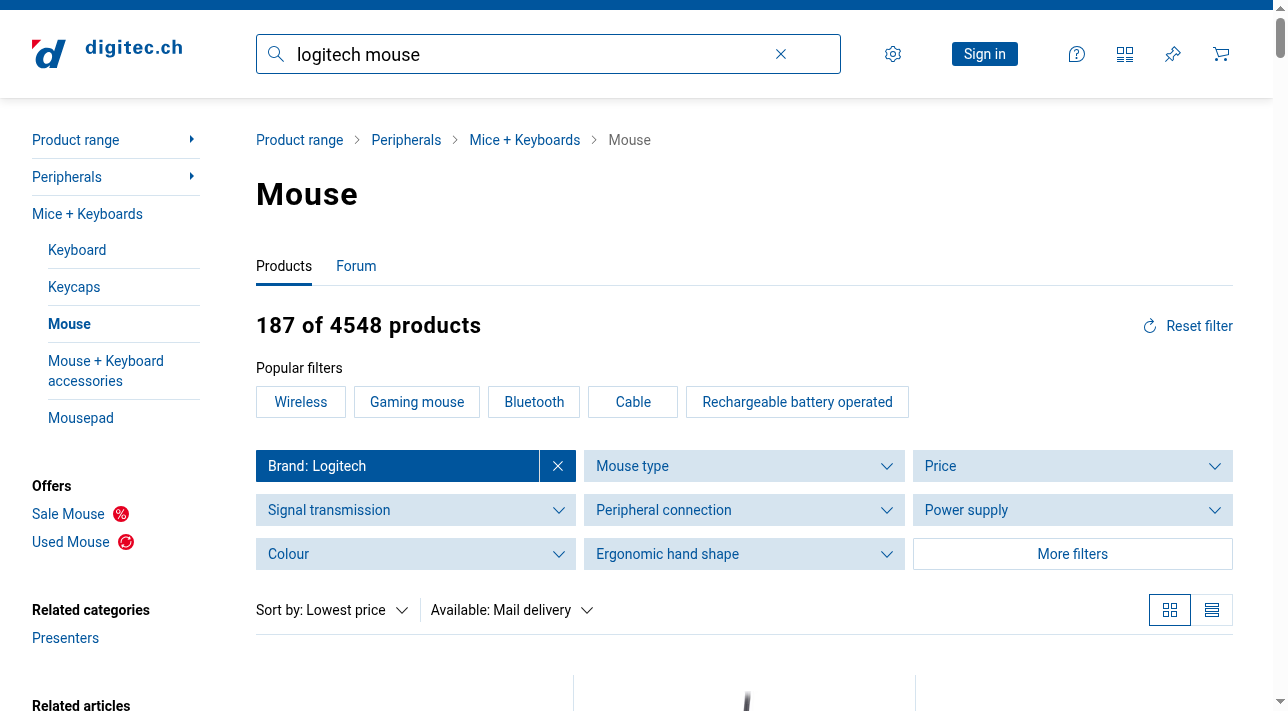Switch to the Forum tab
Viewport: 1288px width, 711px height.
point(356,266)
